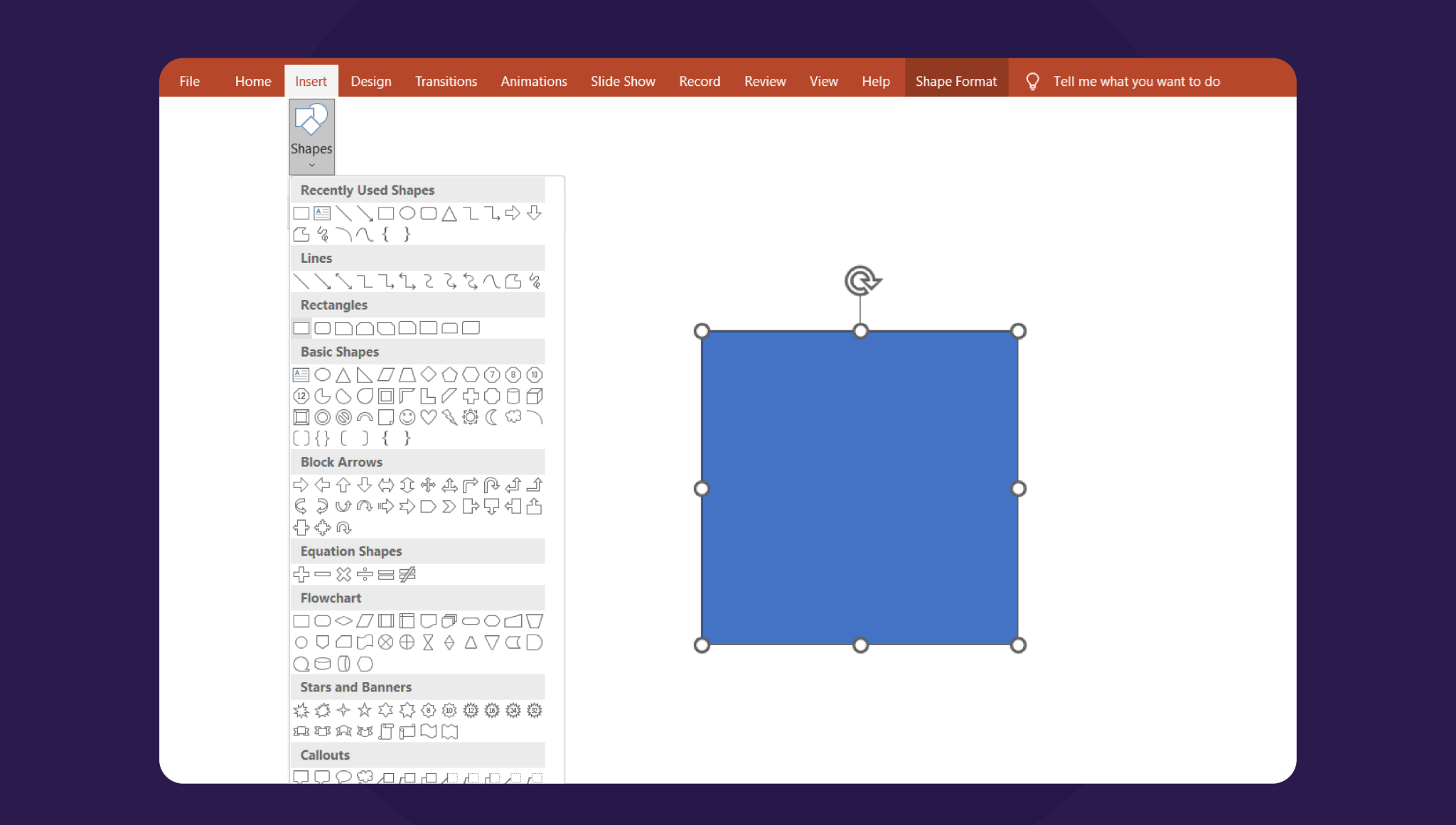Open the Shapes dropdown chevron

311,166
